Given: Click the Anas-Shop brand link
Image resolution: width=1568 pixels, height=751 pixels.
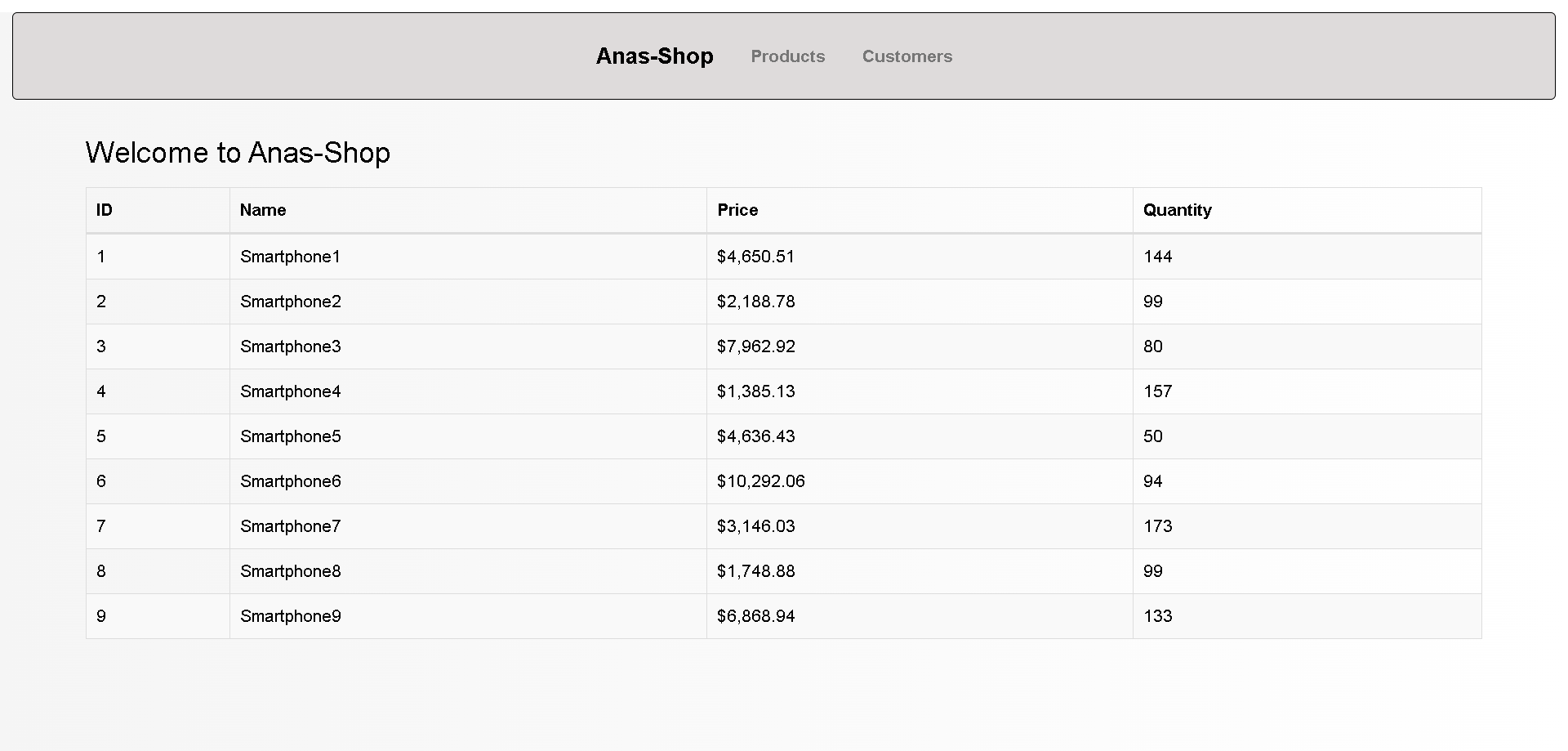Looking at the screenshot, I should [654, 56].
